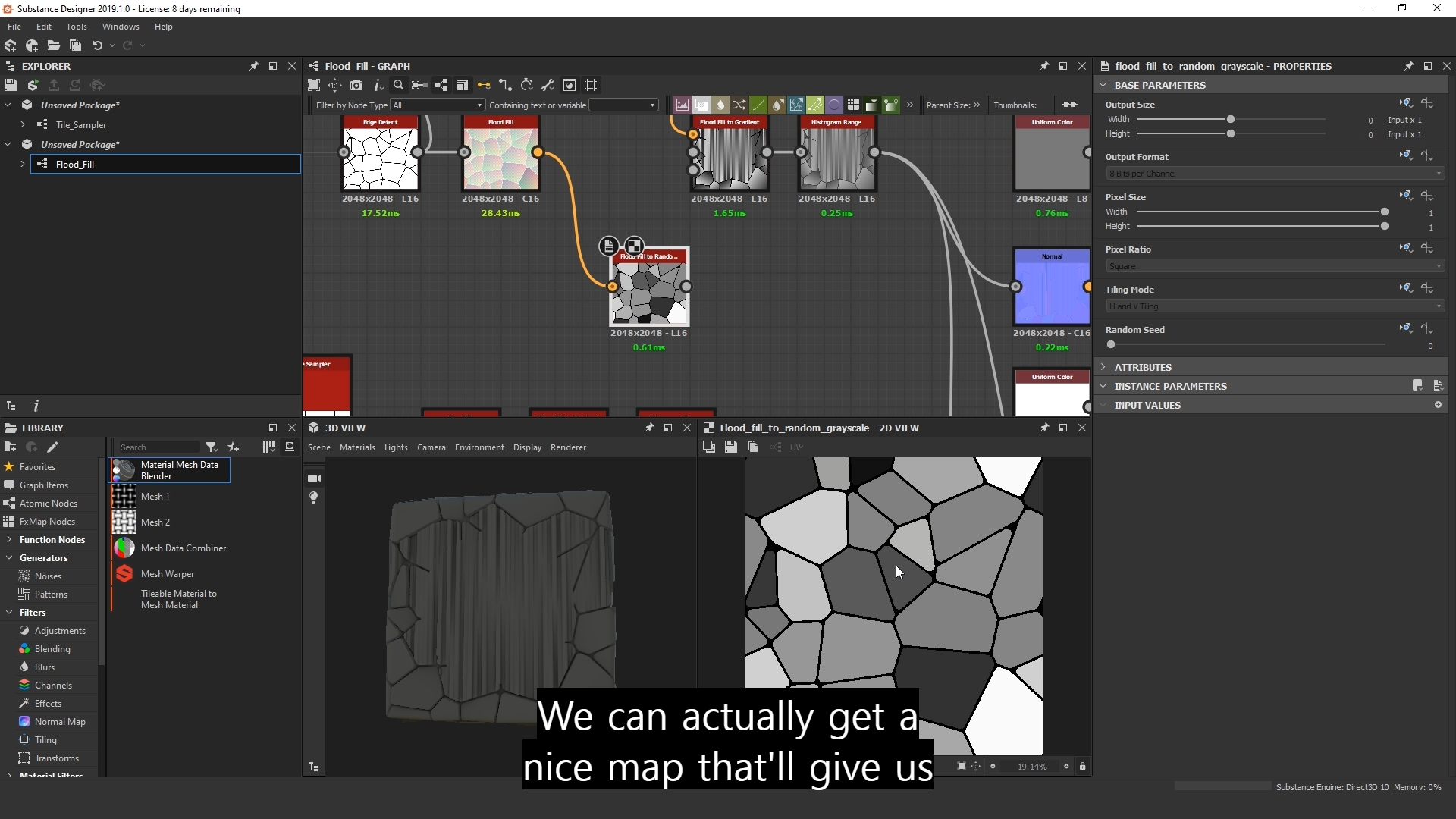
Task: Click the graph screenshot camera icon
Action: click(356, 85)
